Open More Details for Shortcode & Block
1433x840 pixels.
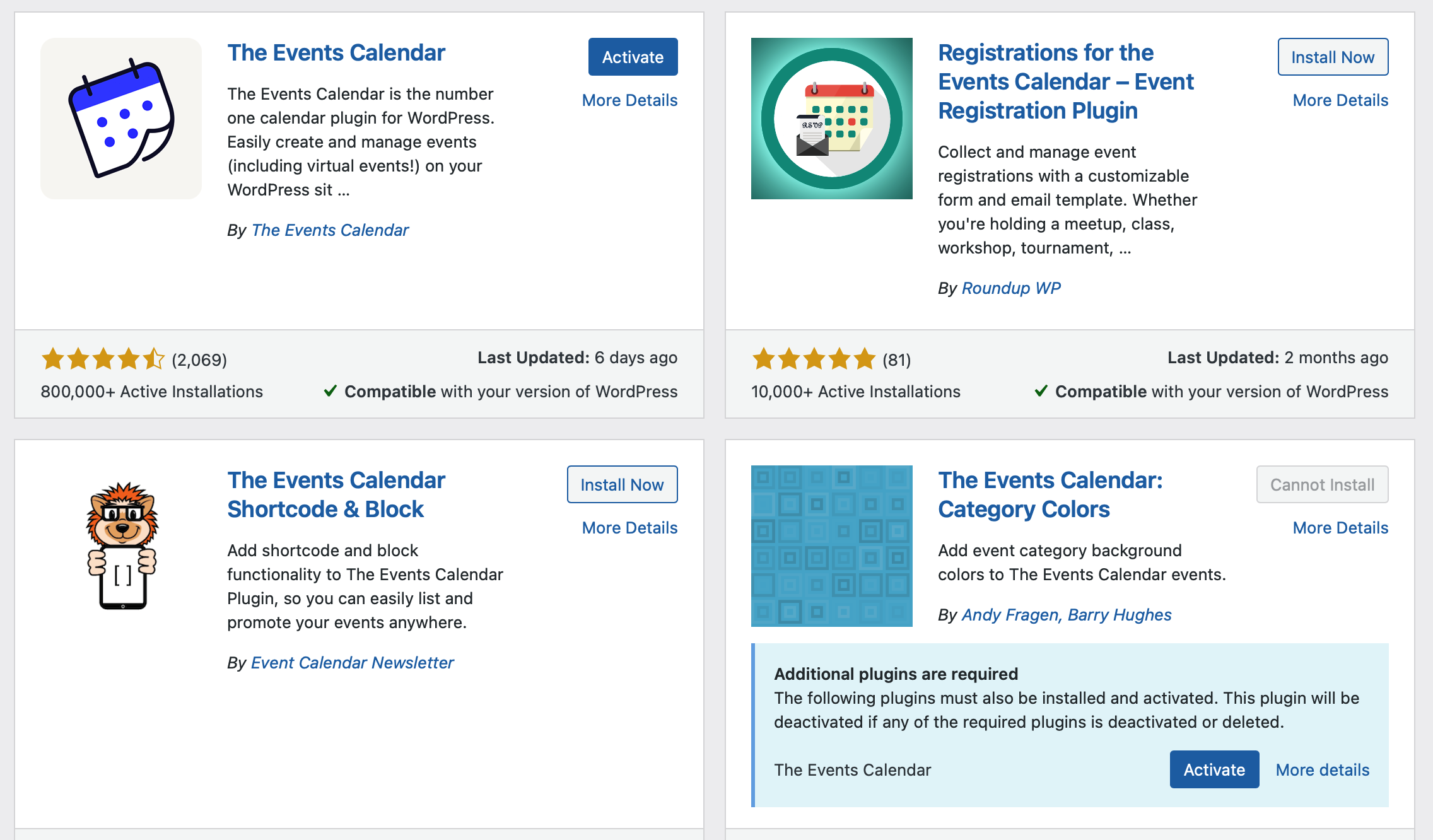click(x=629, y=528)
